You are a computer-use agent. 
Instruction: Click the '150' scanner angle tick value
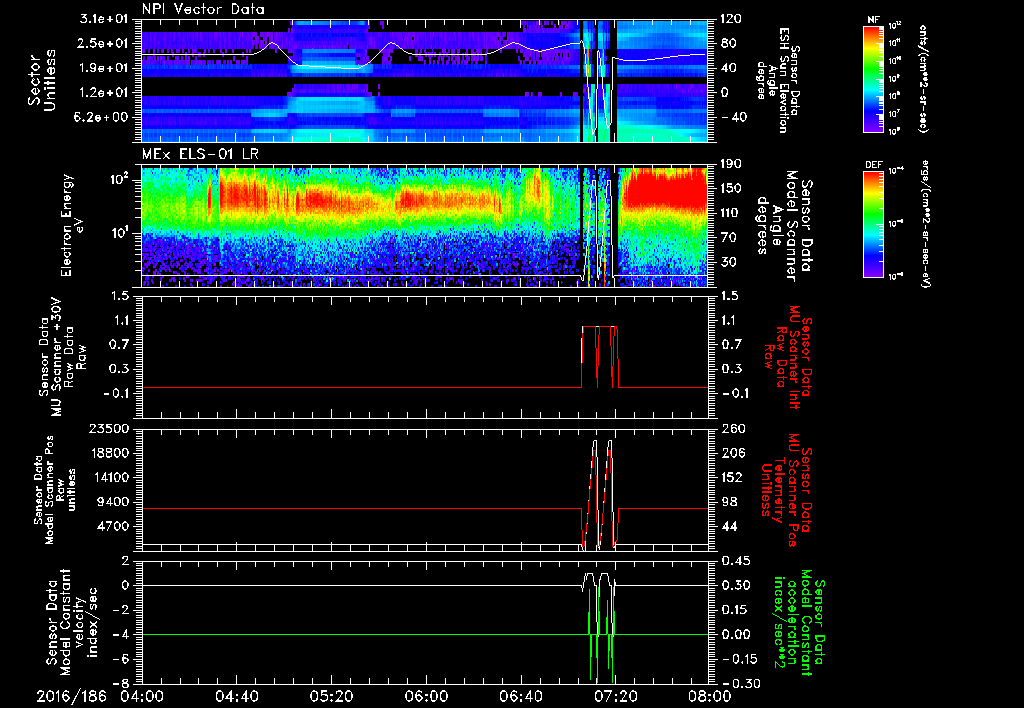pyautogui.click(x=730, y=189)
